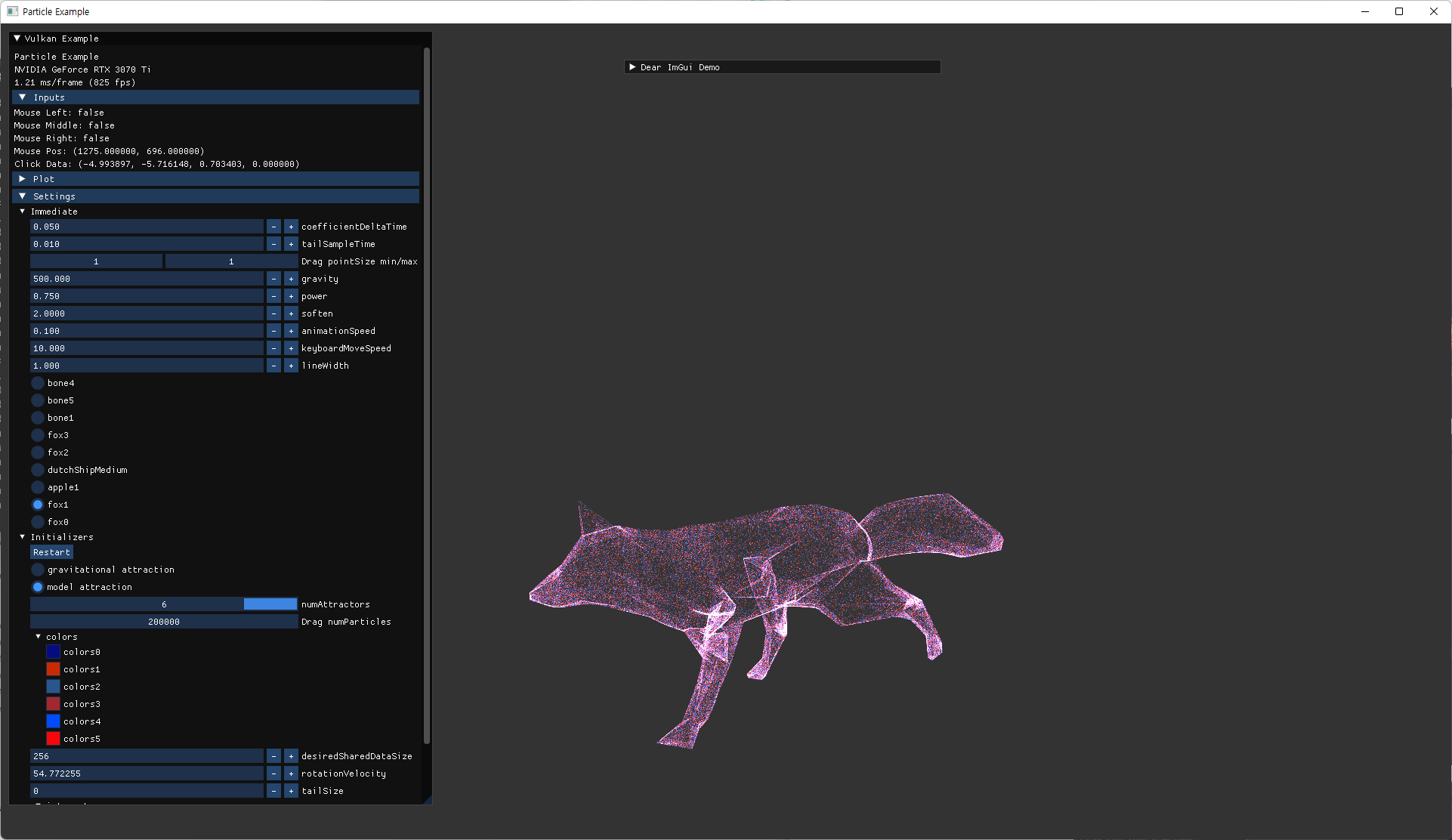Increase keyboardMoveSpeed with plus button
Screen dimensions: 1452x840
coord(291,348)
